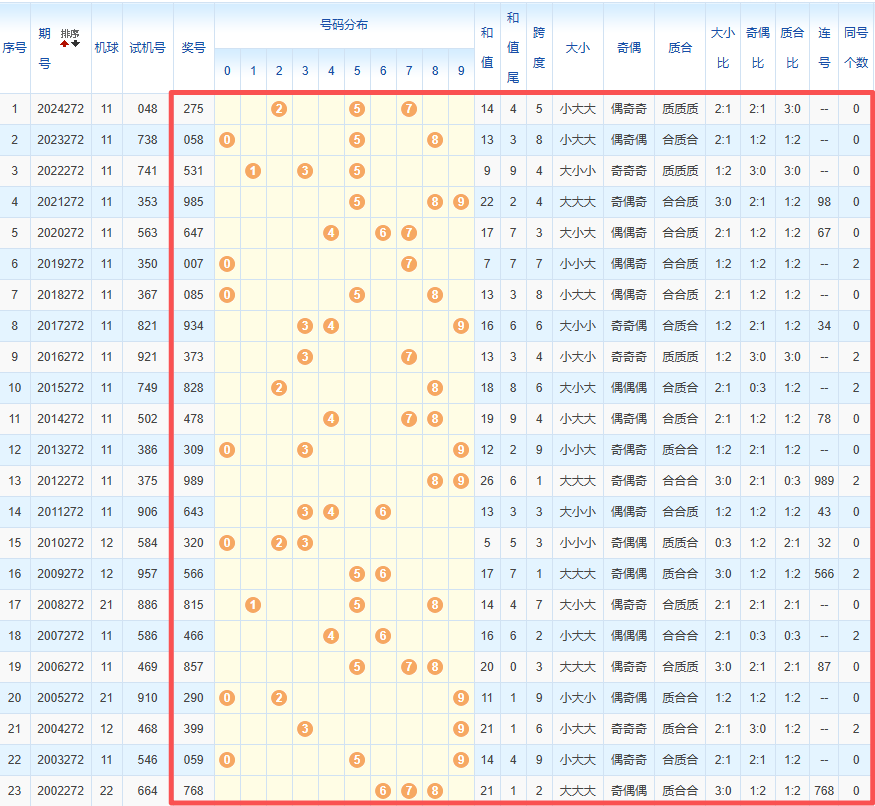Image resolution: width=875 pixels, height=806 pixels.
Task: Click the black descending sort arrow
Action: tap(75, 44)
